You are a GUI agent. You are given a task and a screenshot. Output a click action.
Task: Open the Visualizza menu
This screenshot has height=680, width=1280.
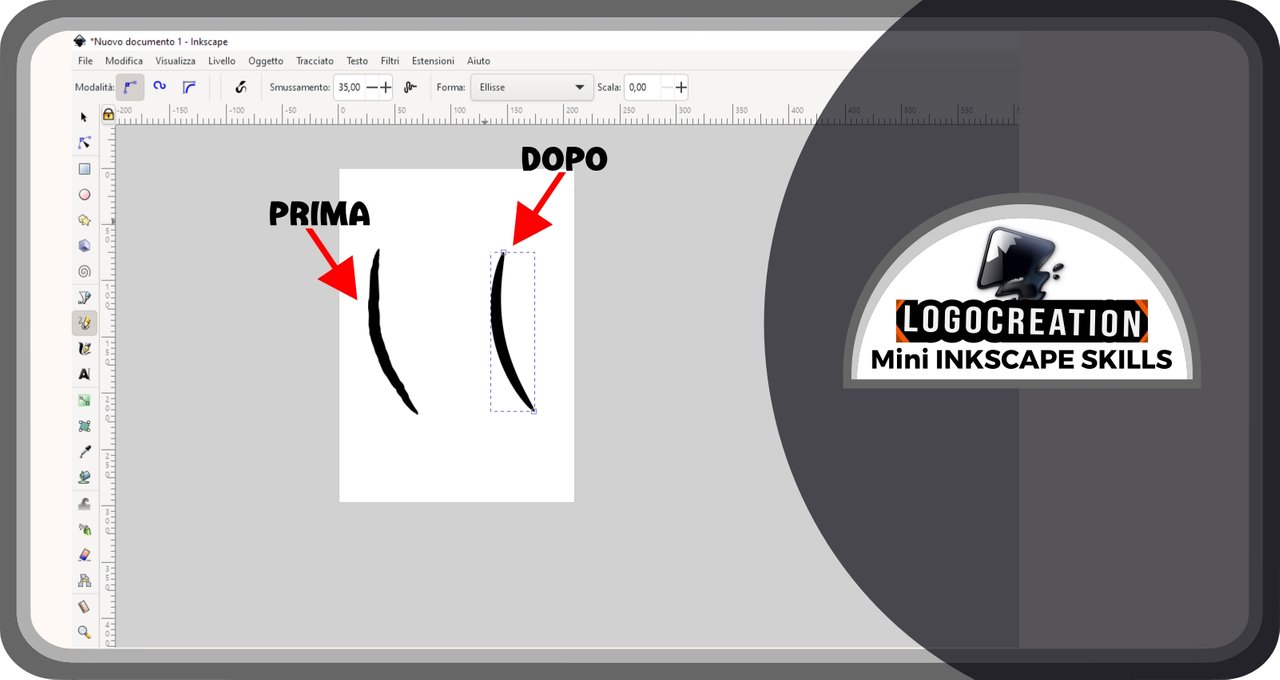pos(175,61)
